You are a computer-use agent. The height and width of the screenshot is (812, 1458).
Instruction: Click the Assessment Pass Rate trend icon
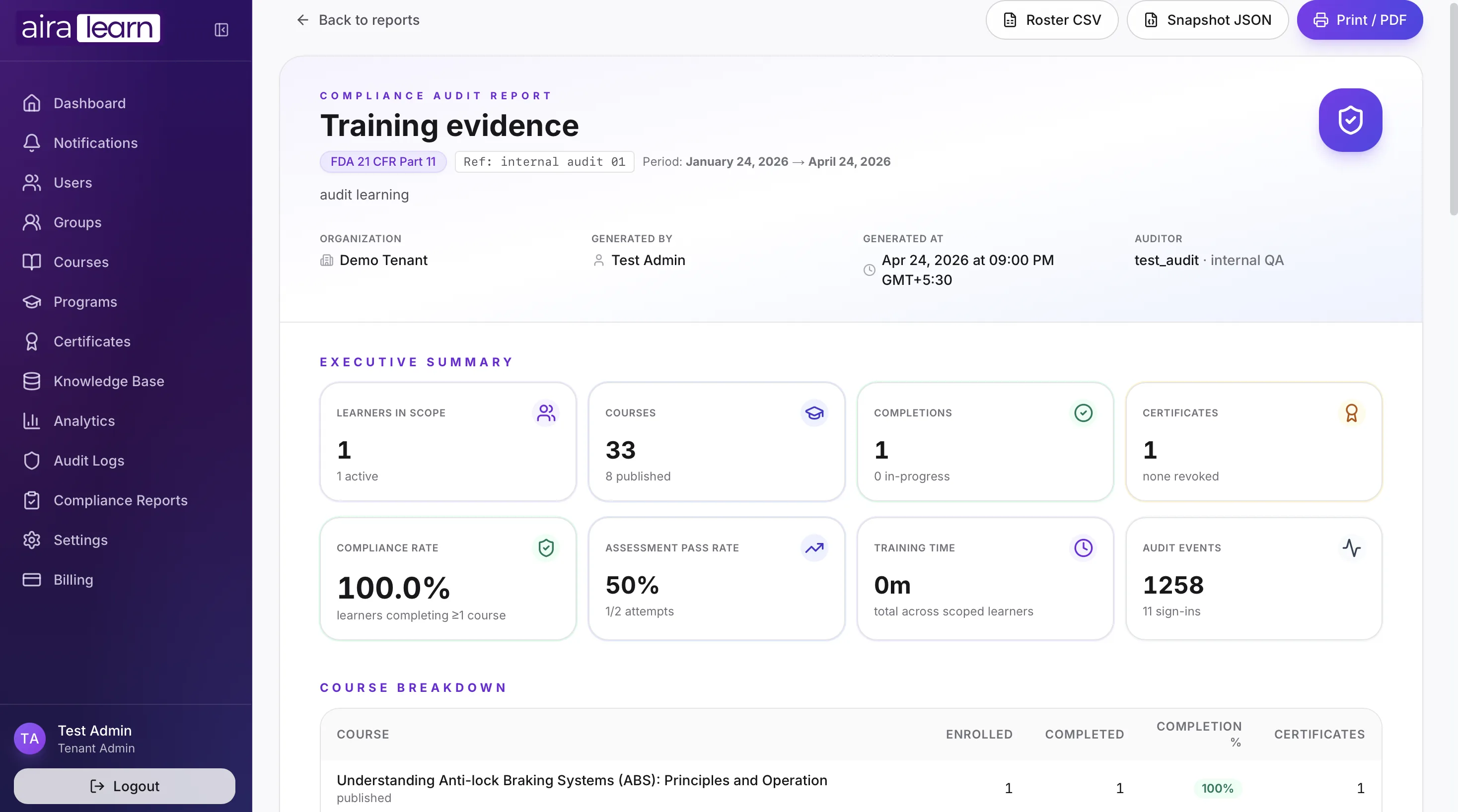(x=814, y=548)
